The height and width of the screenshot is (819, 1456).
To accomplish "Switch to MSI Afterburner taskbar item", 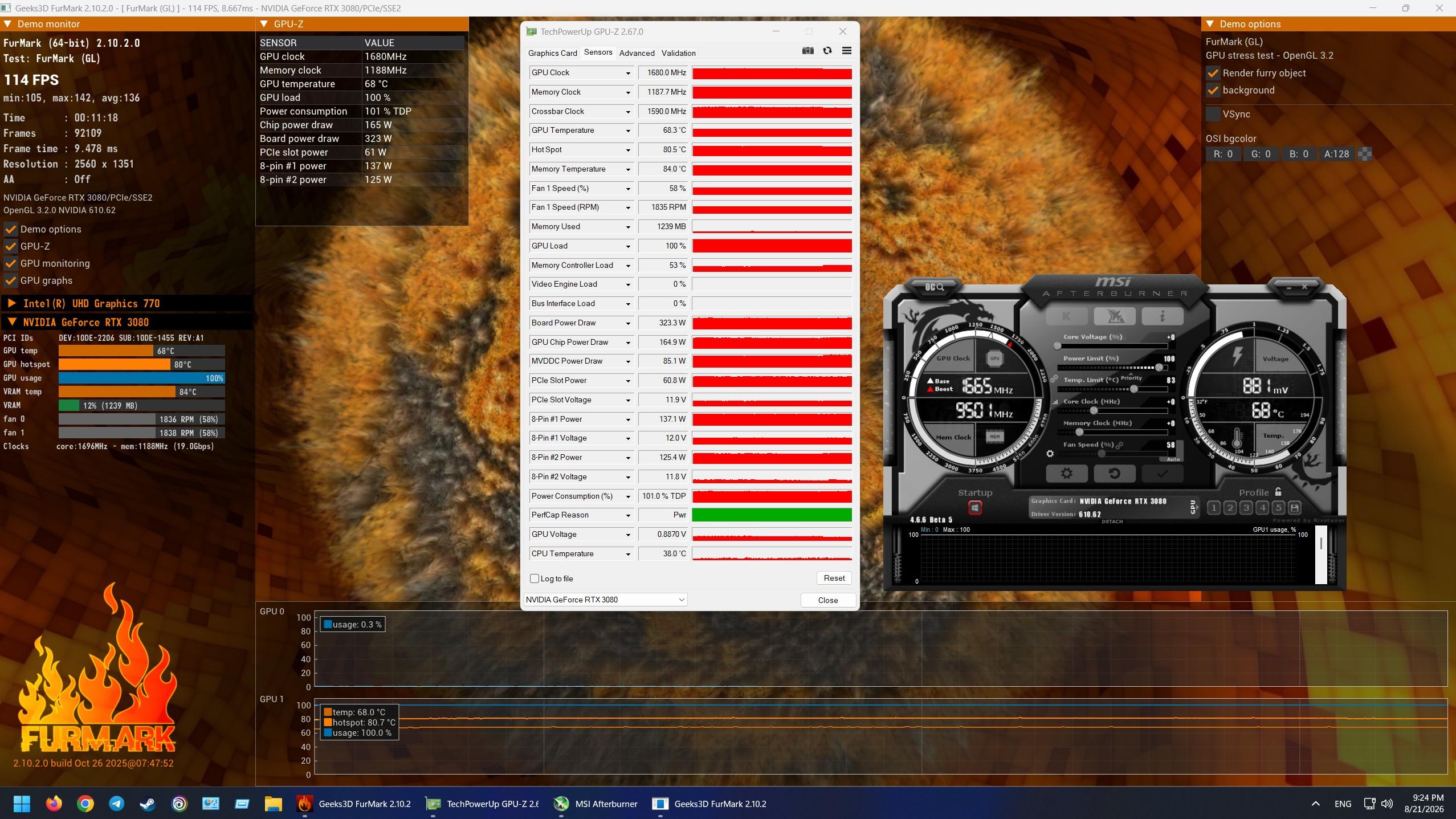I will coord(596,804).
